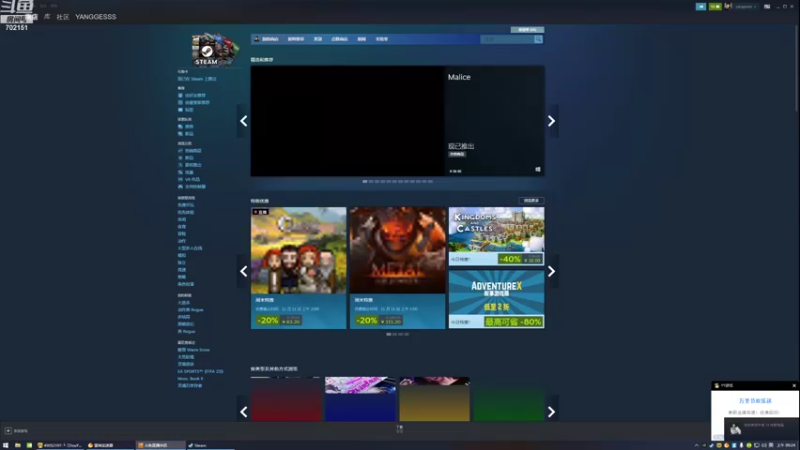800x450 pixels.
Task: Open the EA SPORTS FIFA 23 link
Action: (x=200, y=371)
